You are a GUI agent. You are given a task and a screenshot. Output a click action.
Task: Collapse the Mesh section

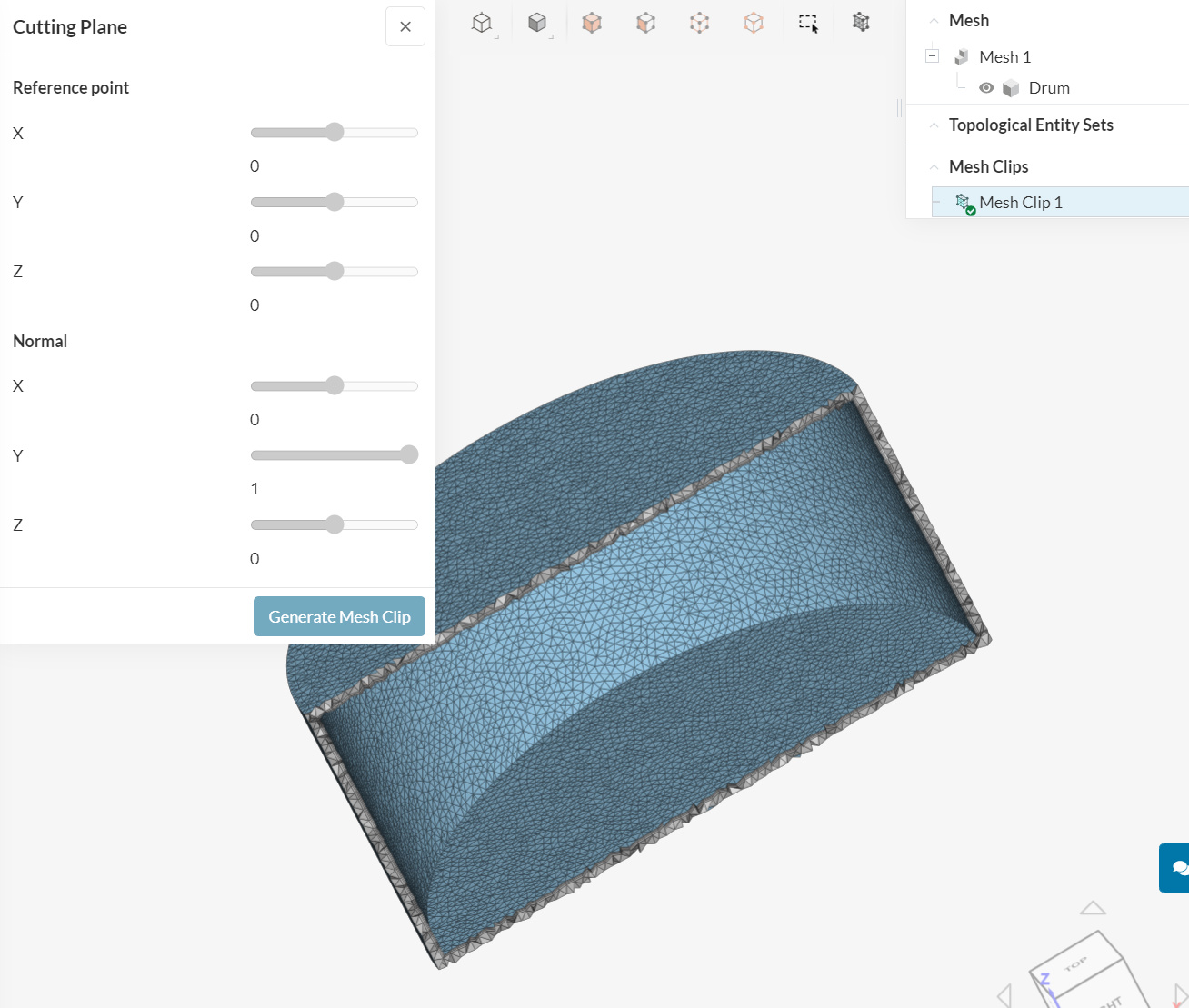[x=934, y=21]
